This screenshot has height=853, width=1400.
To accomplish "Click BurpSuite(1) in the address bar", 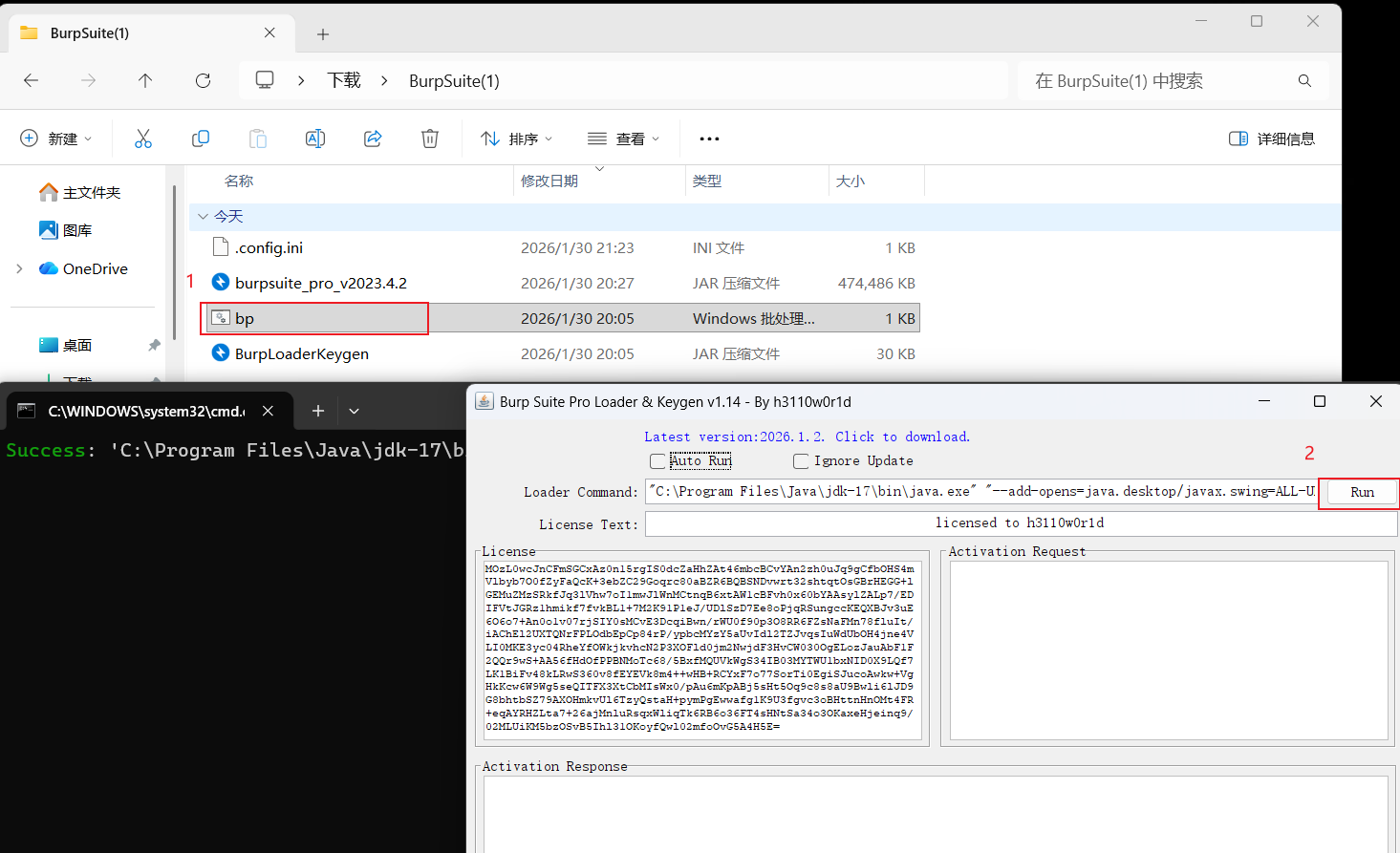I will click(x=454, y=81).
